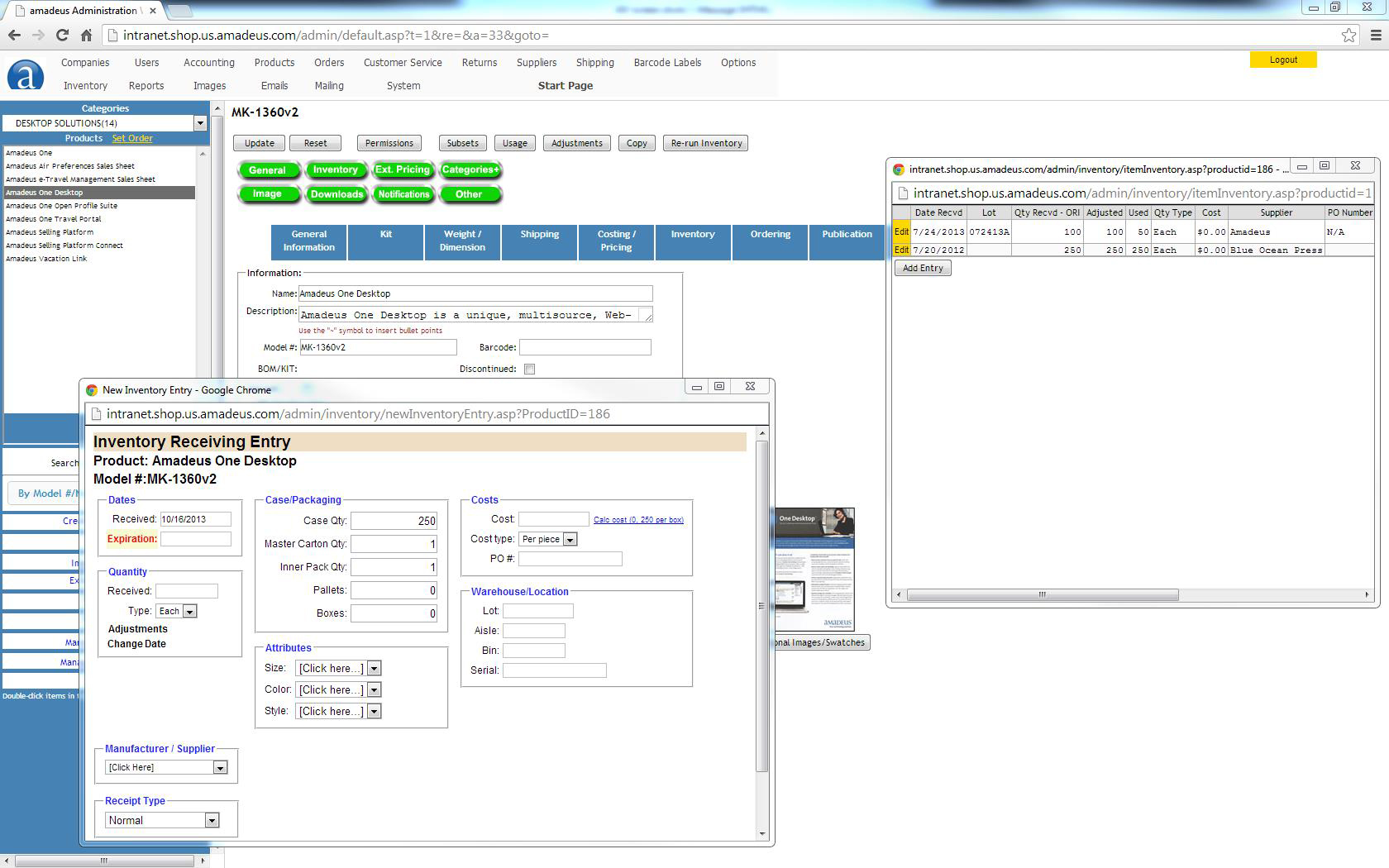Open the Reports menu
The width and height of the screenshot is (1389, 868).
(146, 85)
